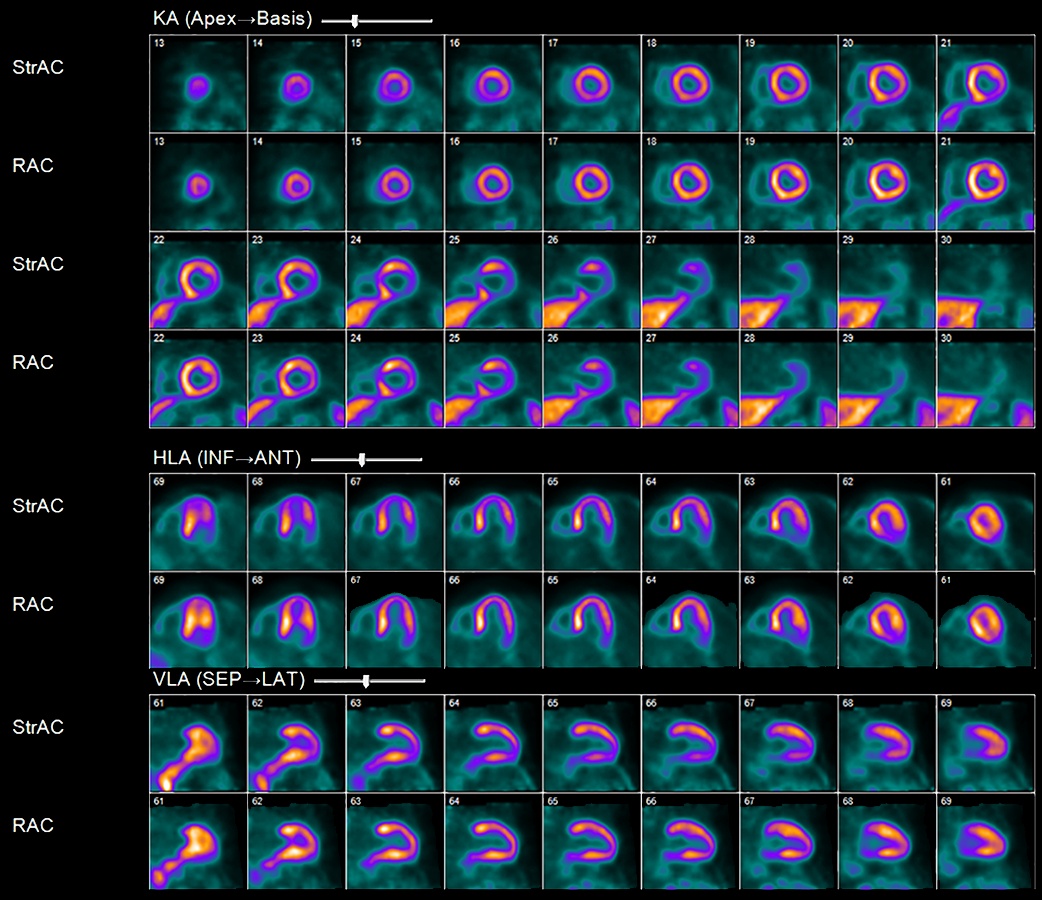
Task: Click the KA (Apex→Basis) section title
Action: point(231,20)
